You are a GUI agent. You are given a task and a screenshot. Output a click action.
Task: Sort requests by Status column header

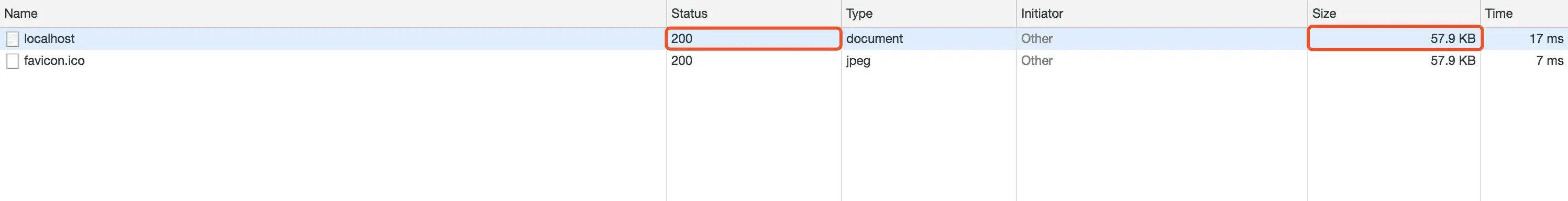pos(689,14)
